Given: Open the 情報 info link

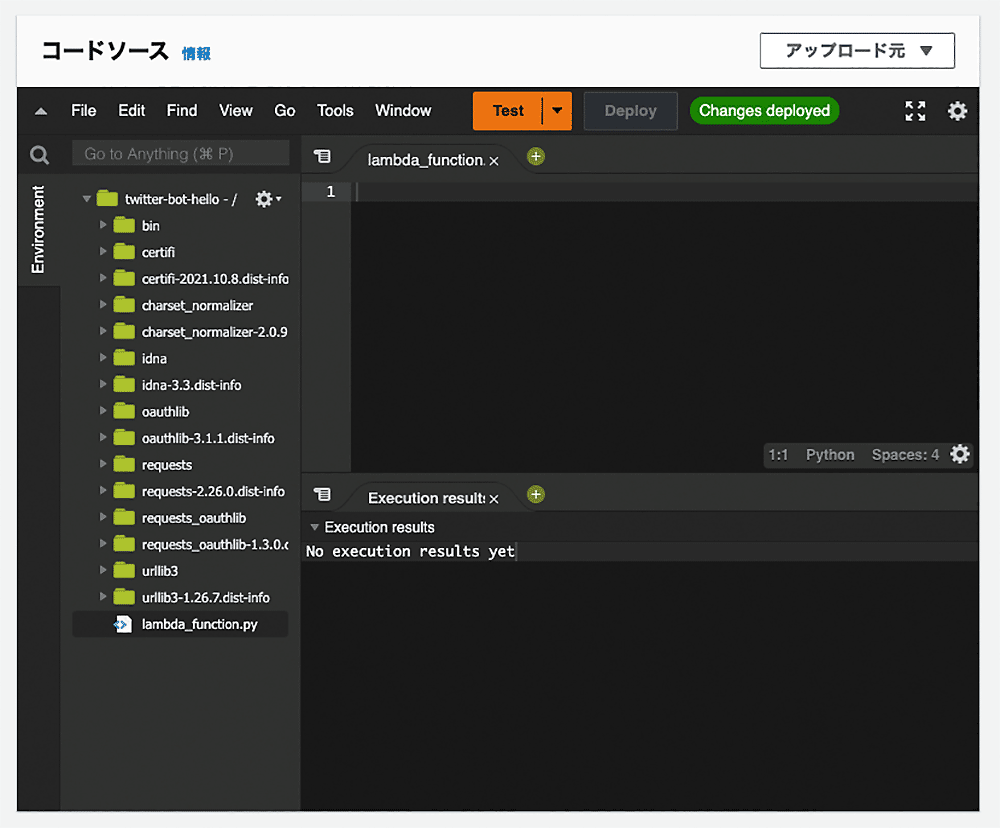Looking at the screenshot, I should 196,54.
